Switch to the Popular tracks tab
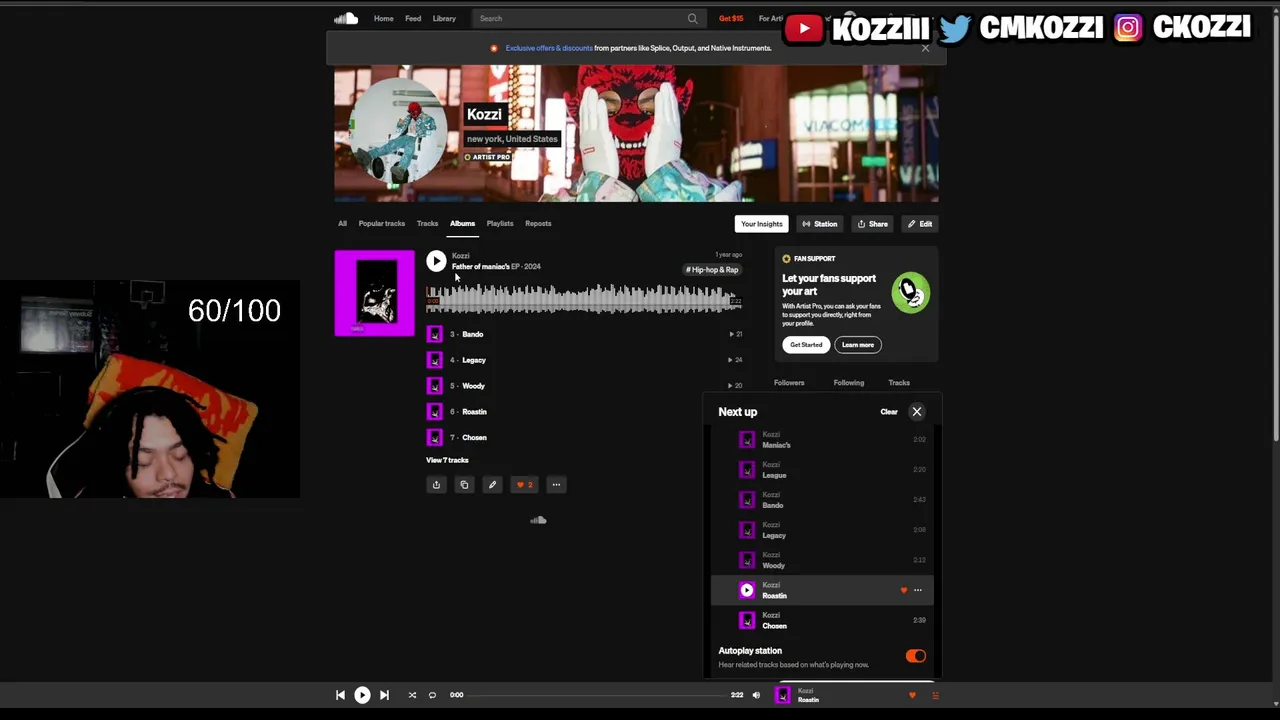 pyautogui.click(x=381, y=224)
